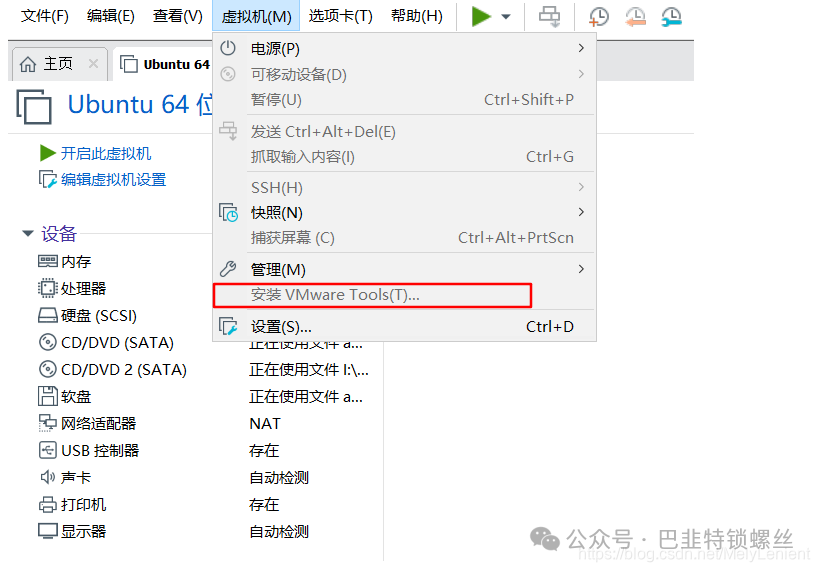Click the 处理器 chip icon
820x572 pixels.
47,288
